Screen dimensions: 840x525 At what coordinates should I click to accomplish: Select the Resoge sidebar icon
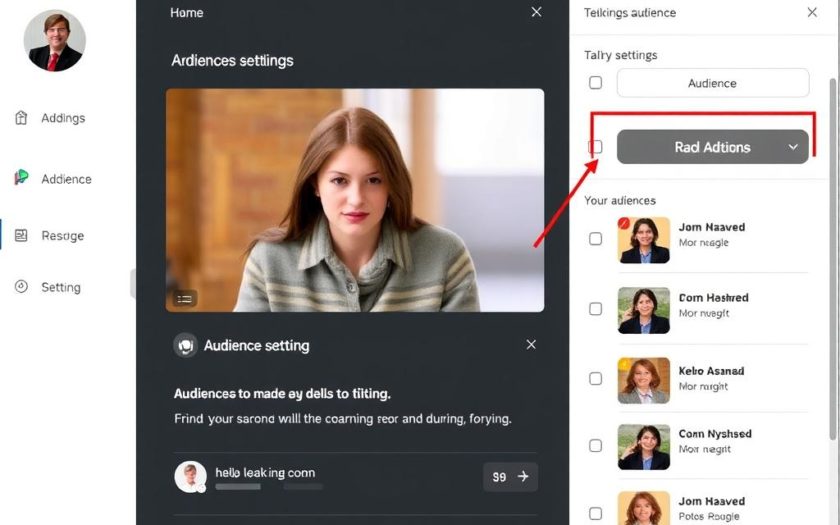point(21,236)
